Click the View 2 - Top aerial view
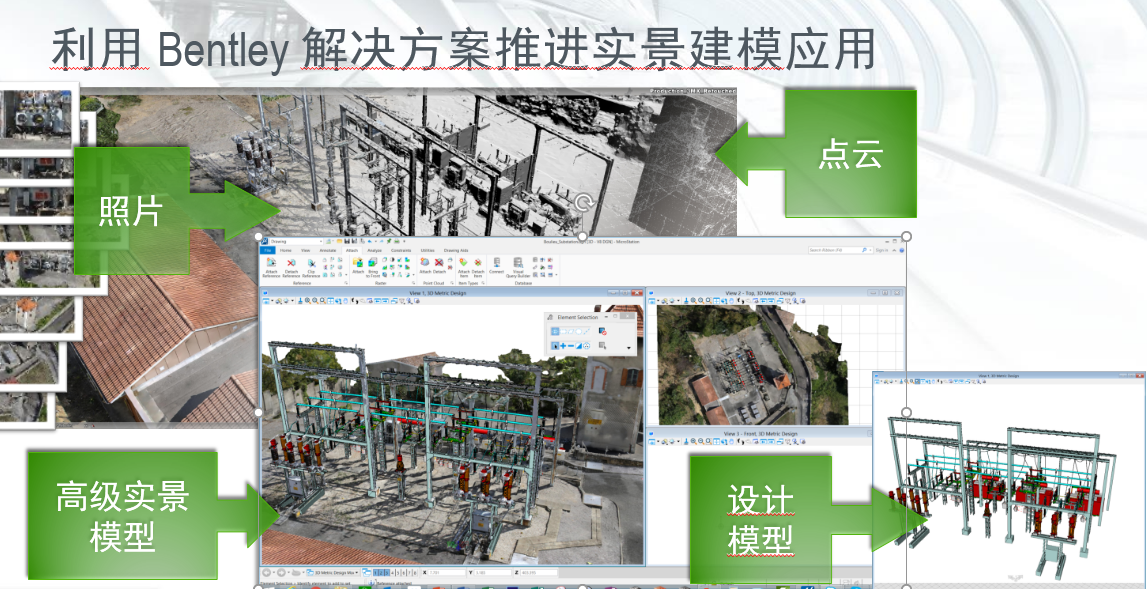 point(752,365)
